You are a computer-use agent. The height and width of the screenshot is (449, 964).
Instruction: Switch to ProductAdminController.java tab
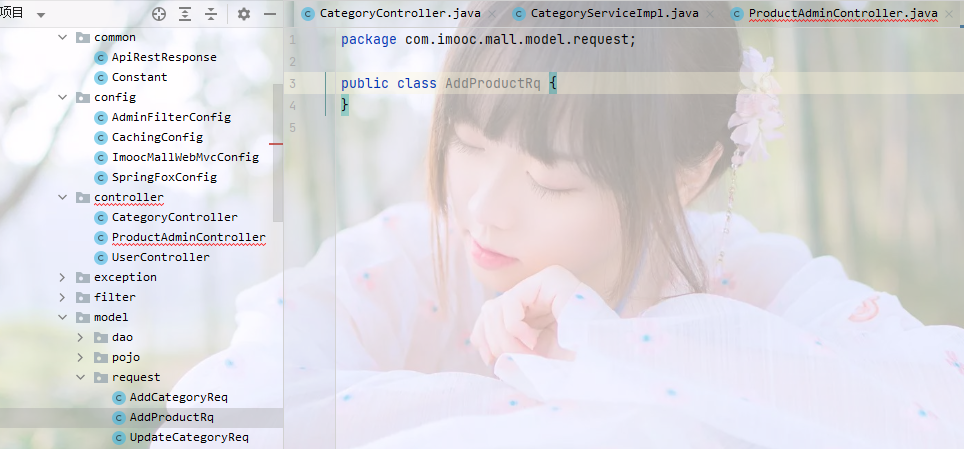[x=843, y=14]
